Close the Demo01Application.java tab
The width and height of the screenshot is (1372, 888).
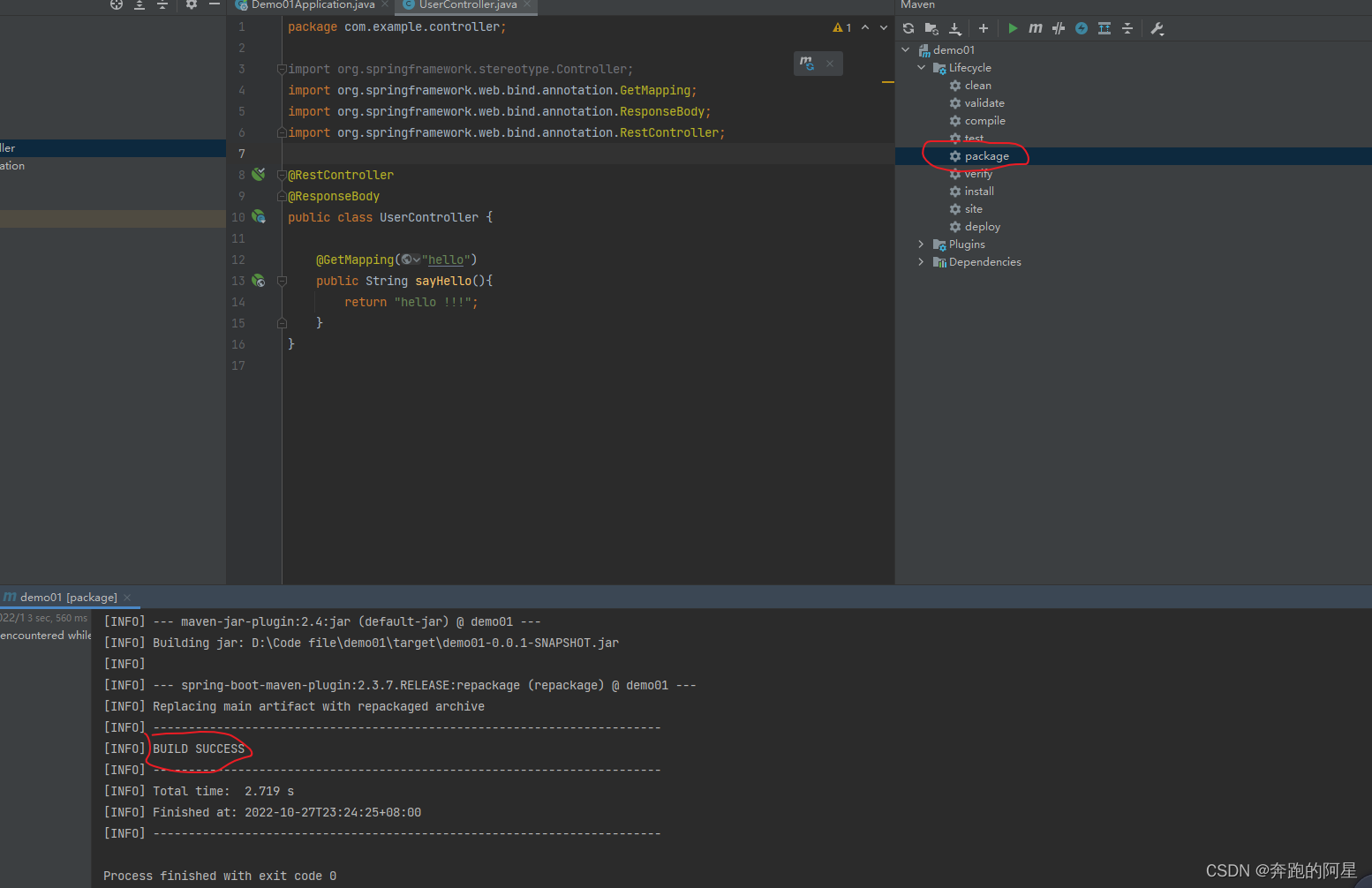pyautogui.click(x=385, y=4)
